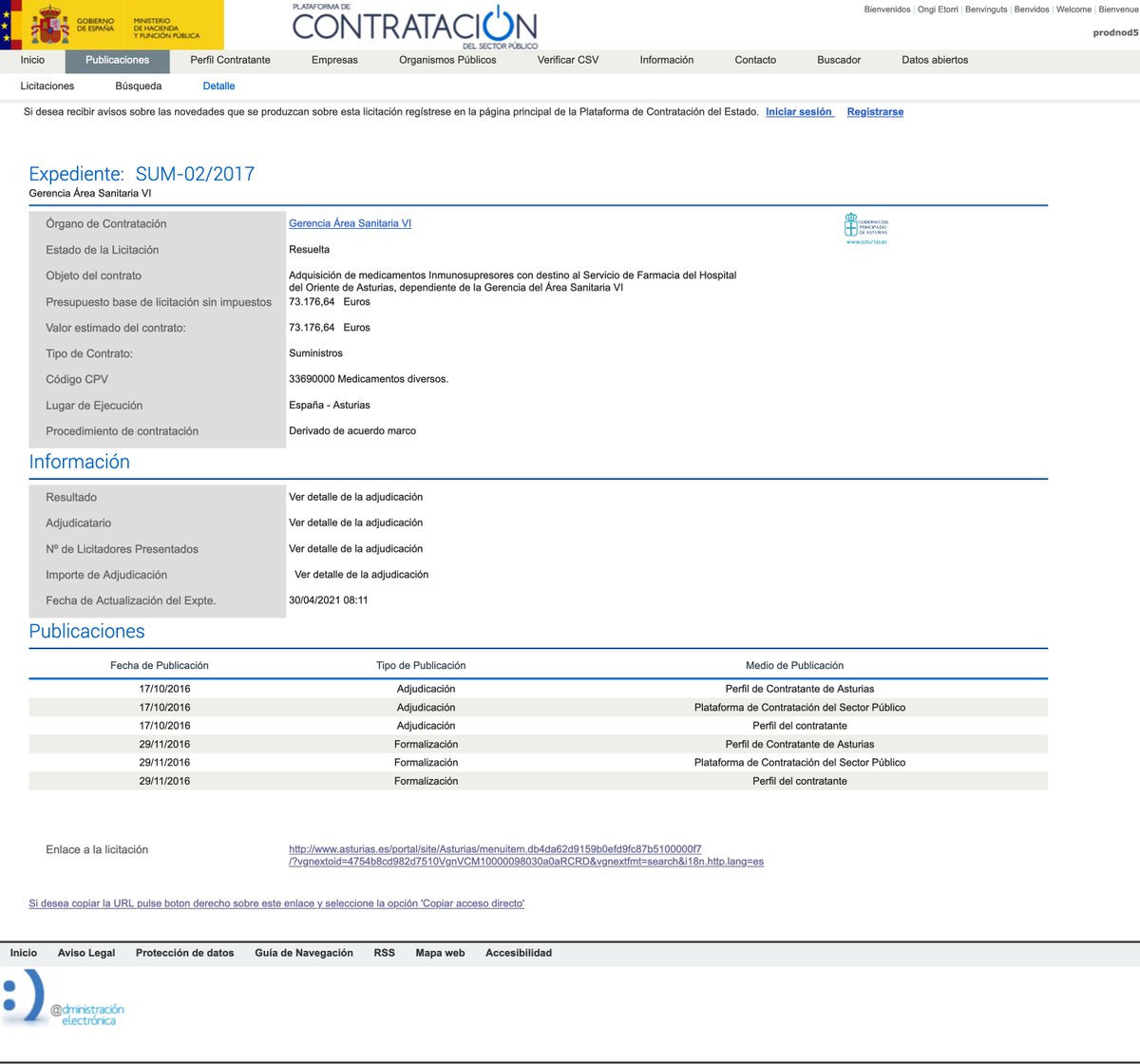Screen dimensions: 1140x1064
Task: Click the 'prodnod5' text at top right
Action: pyautogui.click(x=1115, y=32)
